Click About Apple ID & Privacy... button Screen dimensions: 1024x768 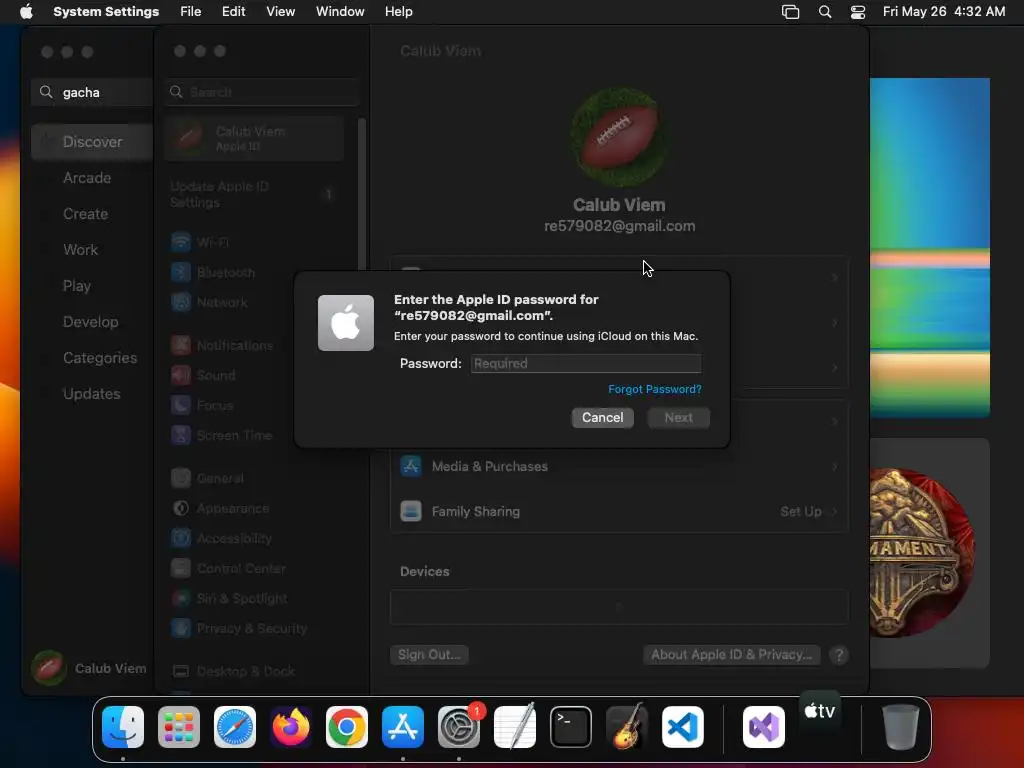[731, 654]
